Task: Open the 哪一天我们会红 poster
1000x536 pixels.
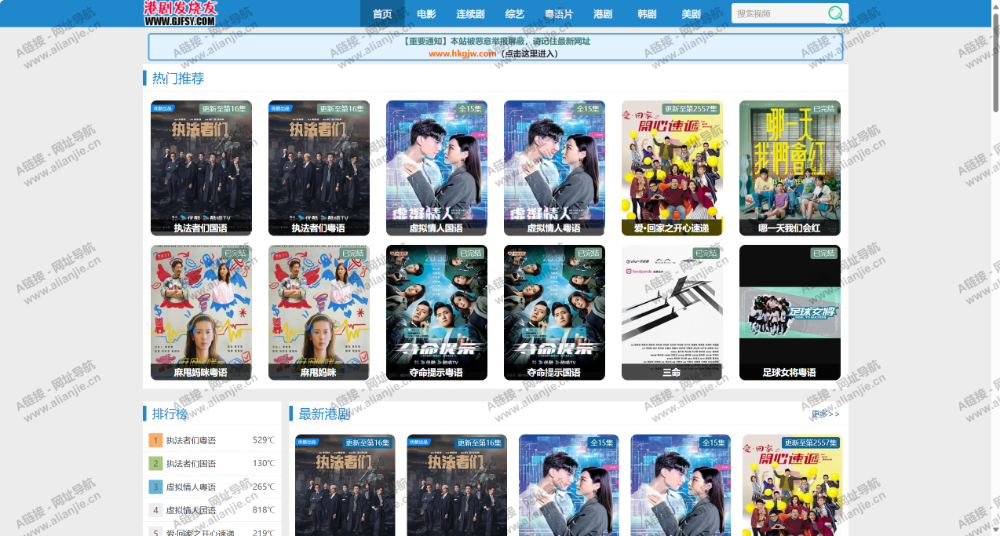Action: point(790,168)
